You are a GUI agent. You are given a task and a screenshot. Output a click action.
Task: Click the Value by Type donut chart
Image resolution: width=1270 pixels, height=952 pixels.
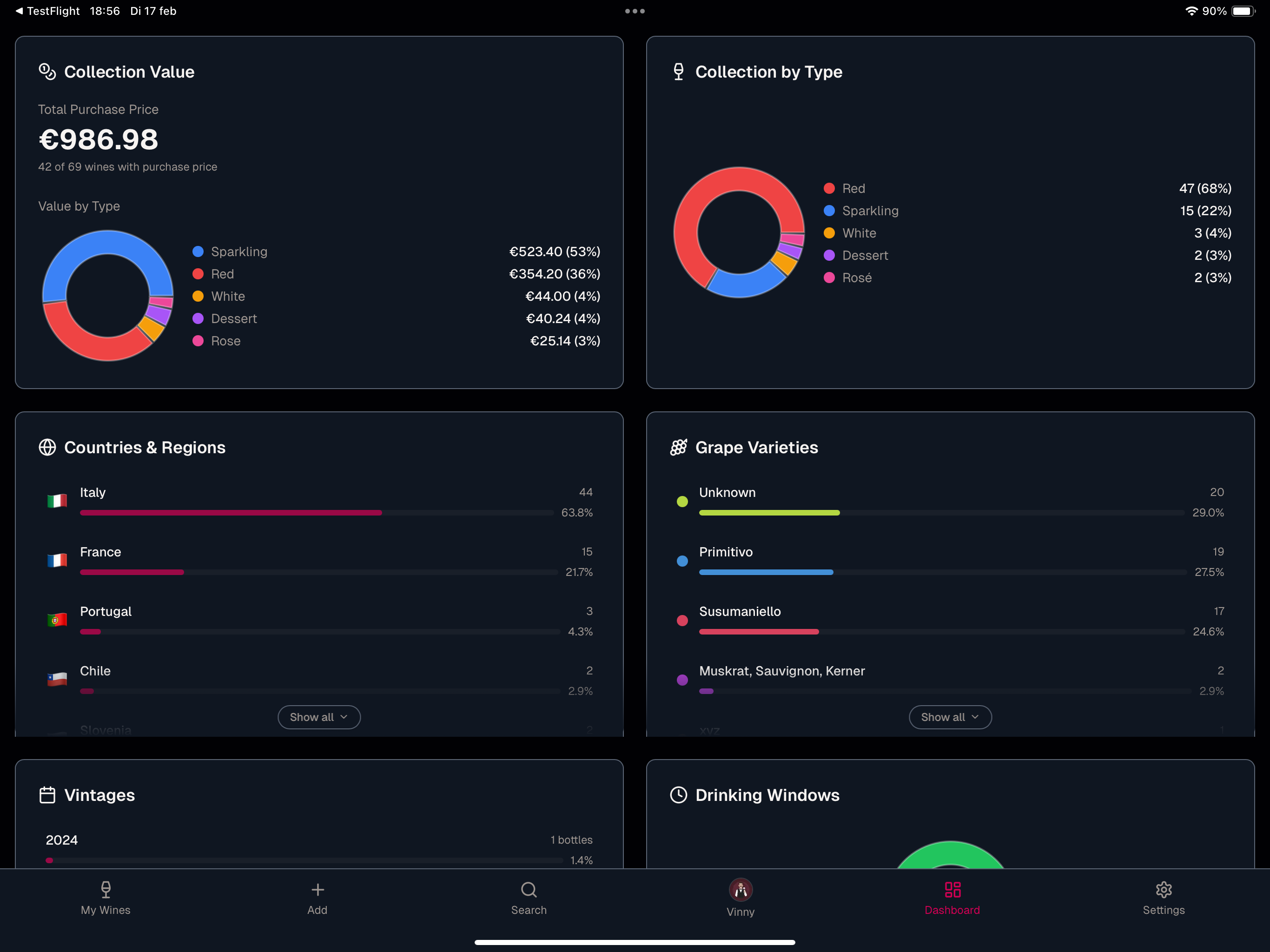point(108,296)
